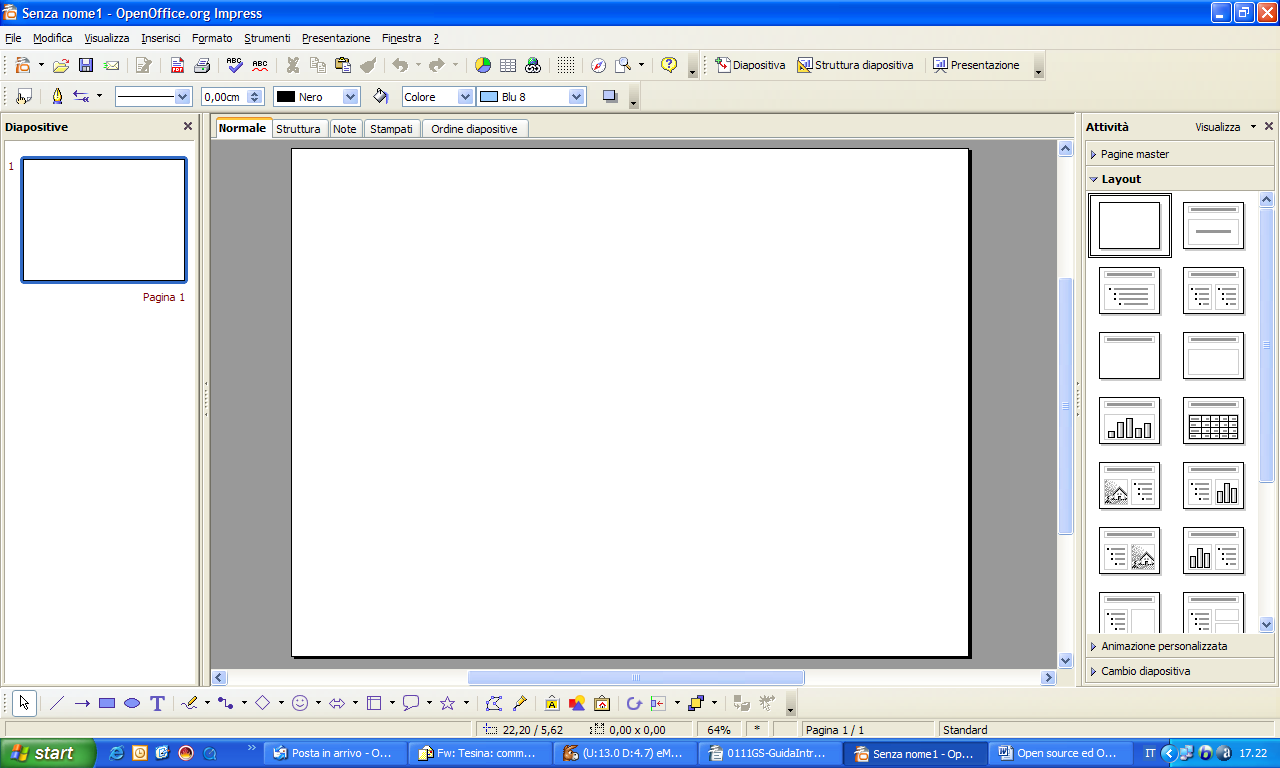Run the spellcheck ABC icon
1280x768 pixels.
(235, 65)
